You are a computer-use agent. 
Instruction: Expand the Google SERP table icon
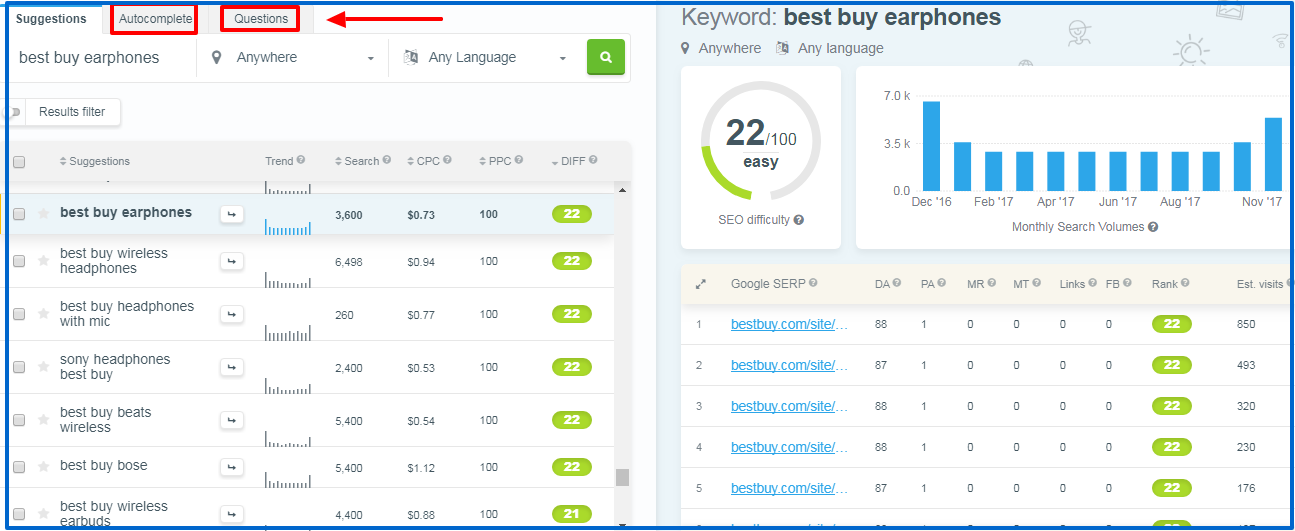pyautogui.click(x=700, y=284)
